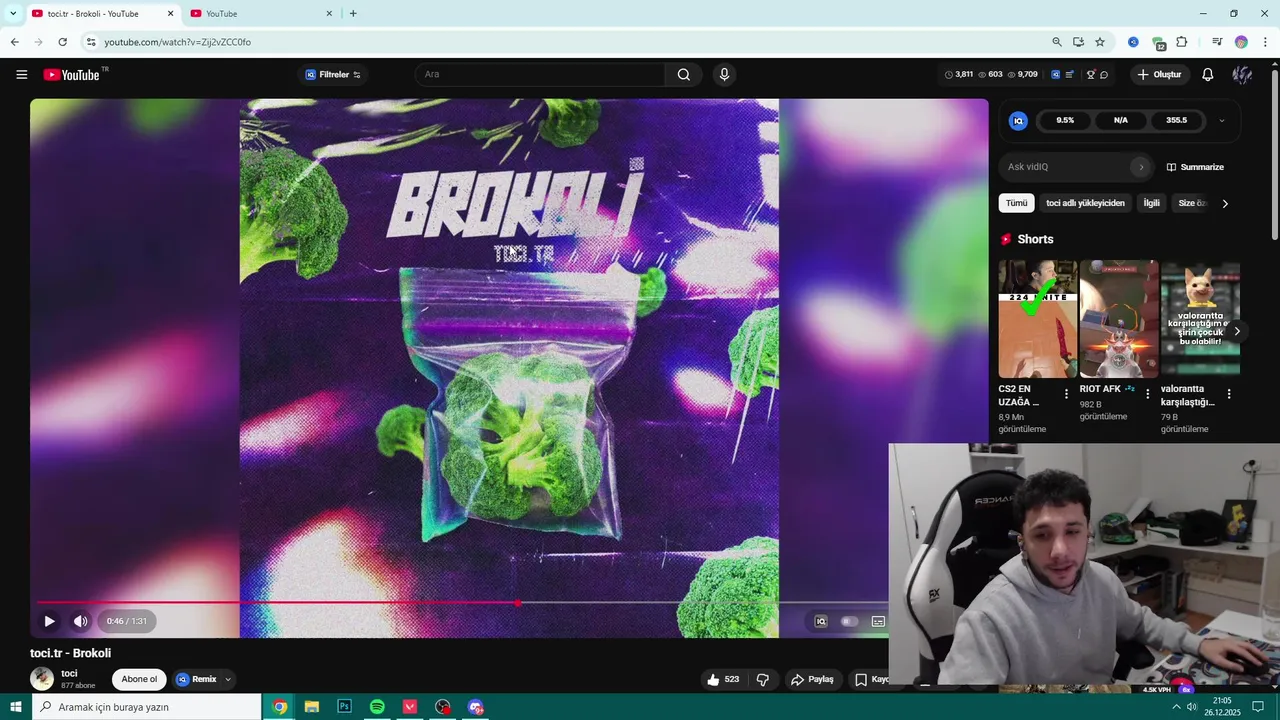Like the video with 523 likes
Screen dimensions: 1280x720
722,680
